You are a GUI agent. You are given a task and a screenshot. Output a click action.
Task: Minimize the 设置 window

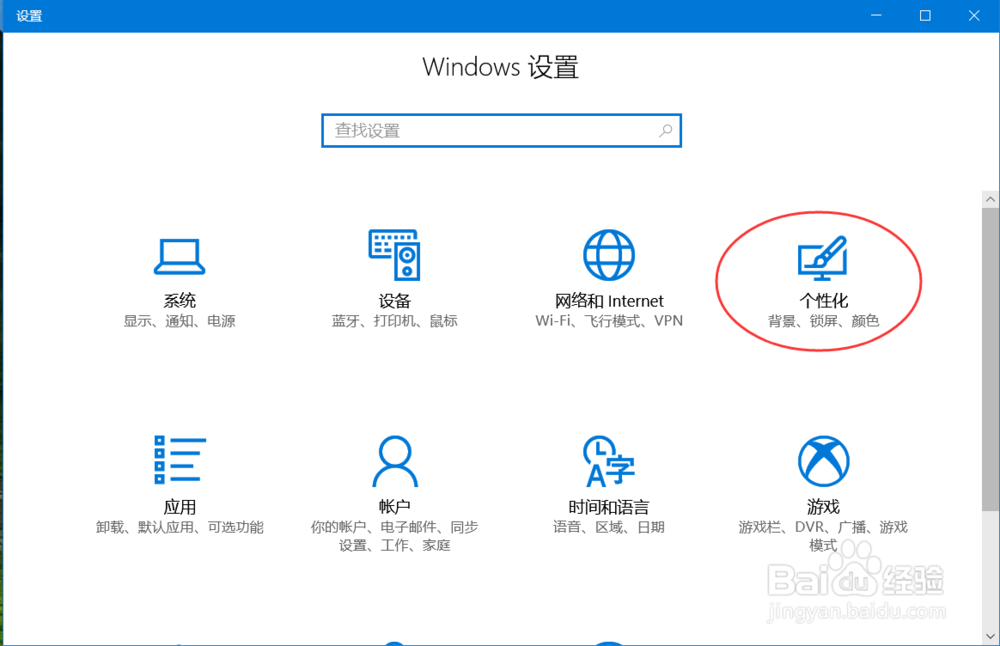[x=876, y=15]
